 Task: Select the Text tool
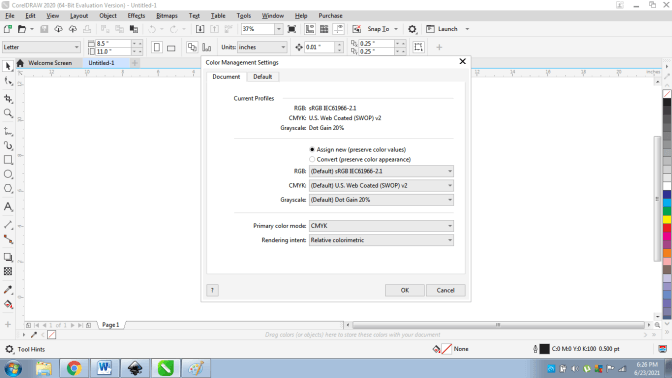(8, 207)
